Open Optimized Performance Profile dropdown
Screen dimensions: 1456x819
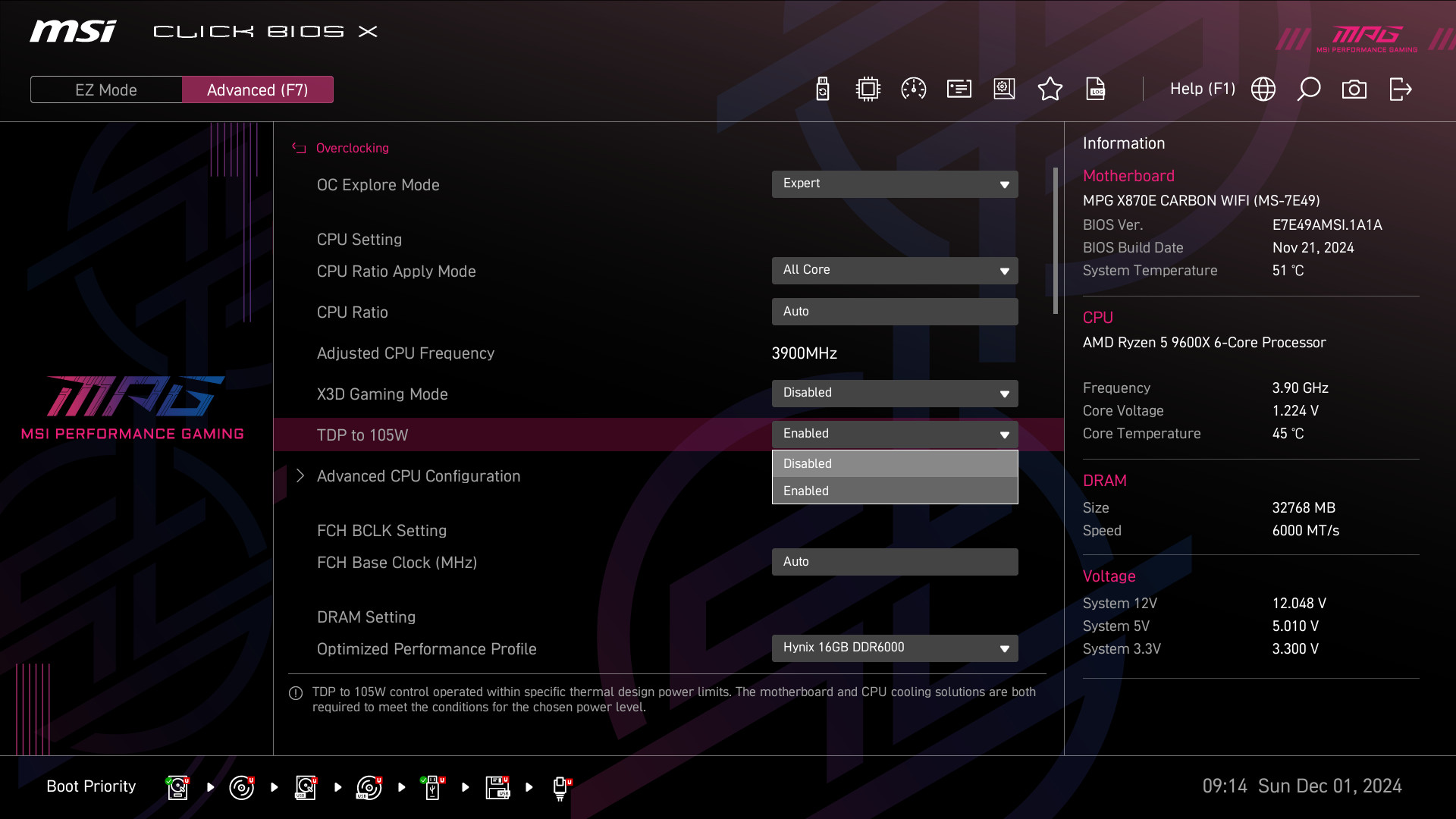coord(895,648)
